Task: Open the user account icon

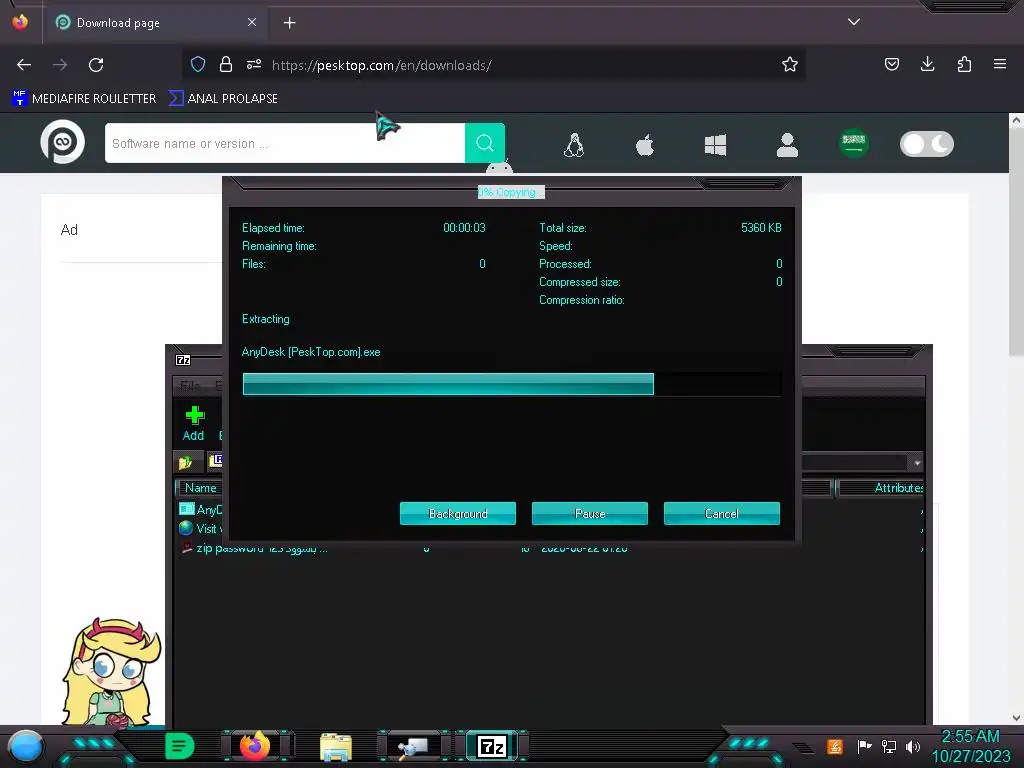Action: coord(787,145)
